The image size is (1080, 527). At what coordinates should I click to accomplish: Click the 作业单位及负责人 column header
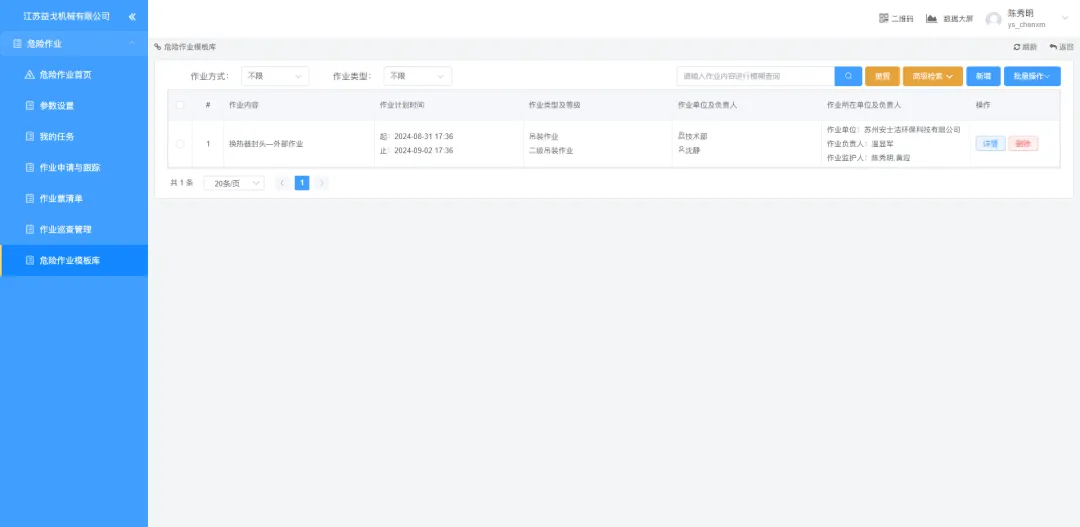[x=707, y=105]
